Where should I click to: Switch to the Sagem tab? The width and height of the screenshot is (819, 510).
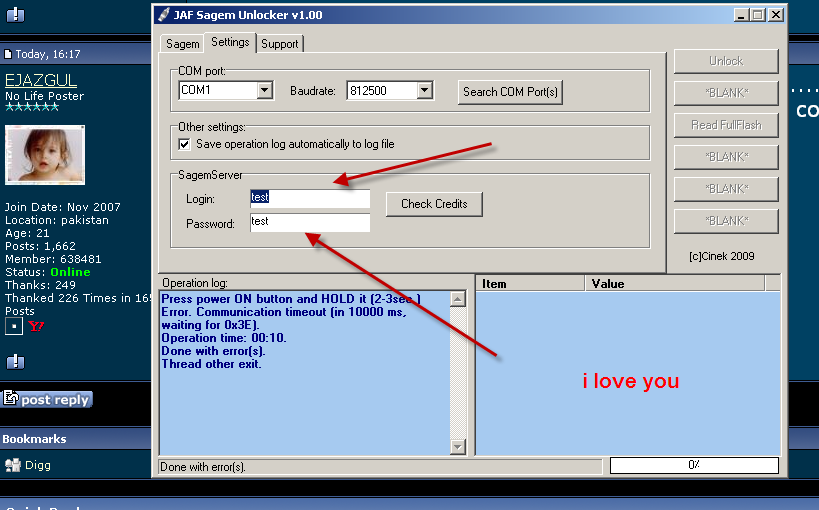click(x=182, y=44)
